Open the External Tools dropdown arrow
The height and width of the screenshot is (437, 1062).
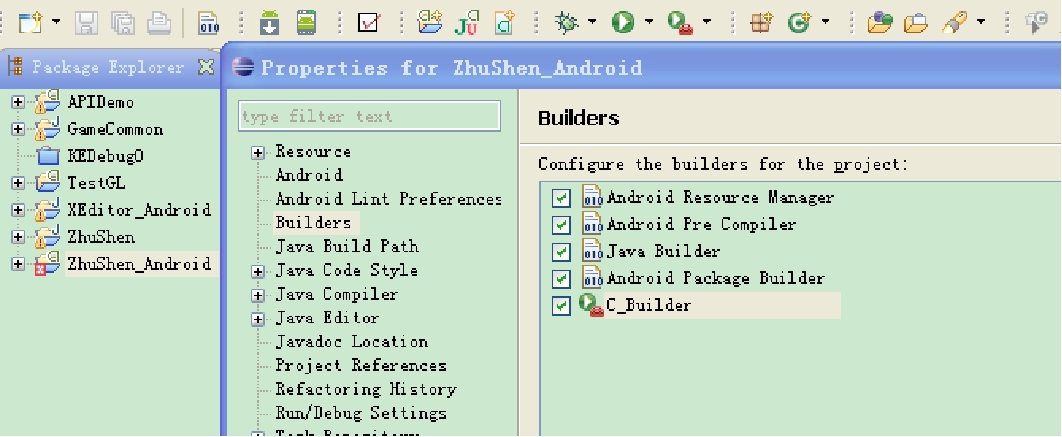pos(706,23)
